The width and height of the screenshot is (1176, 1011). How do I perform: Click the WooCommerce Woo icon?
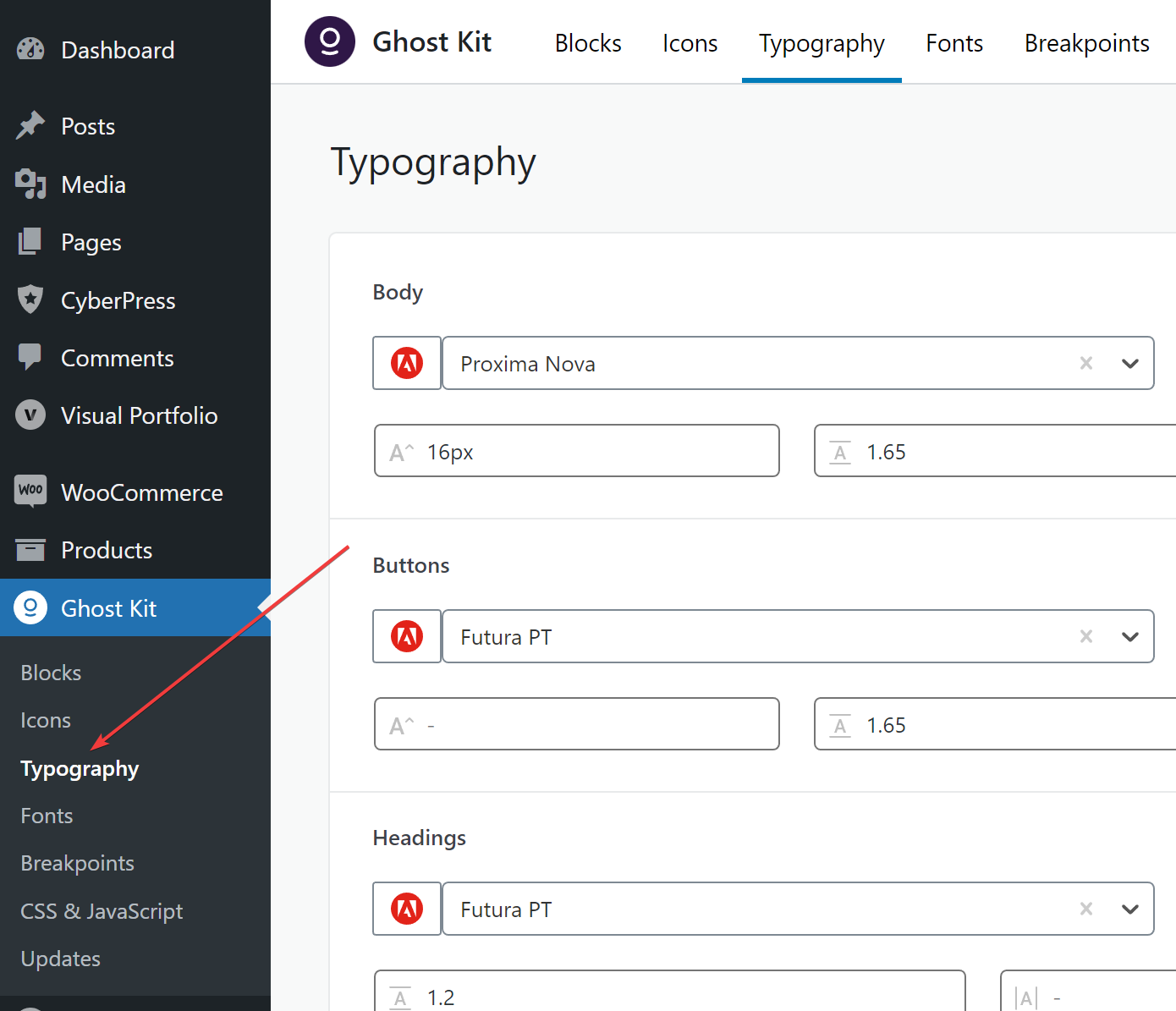pyautogui.click(x=30, y=492)
